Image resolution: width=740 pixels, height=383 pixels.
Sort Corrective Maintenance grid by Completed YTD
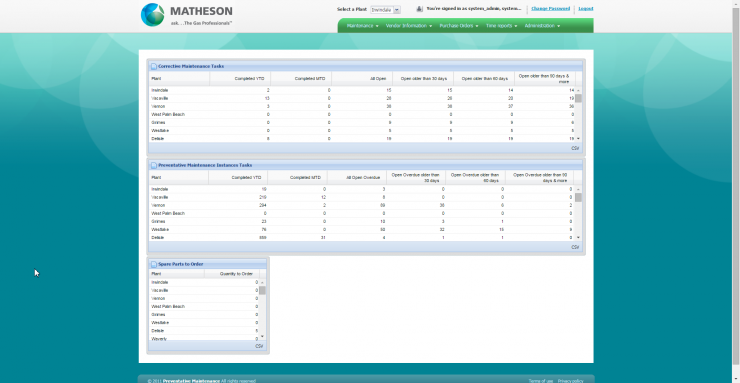pos(240,79)
